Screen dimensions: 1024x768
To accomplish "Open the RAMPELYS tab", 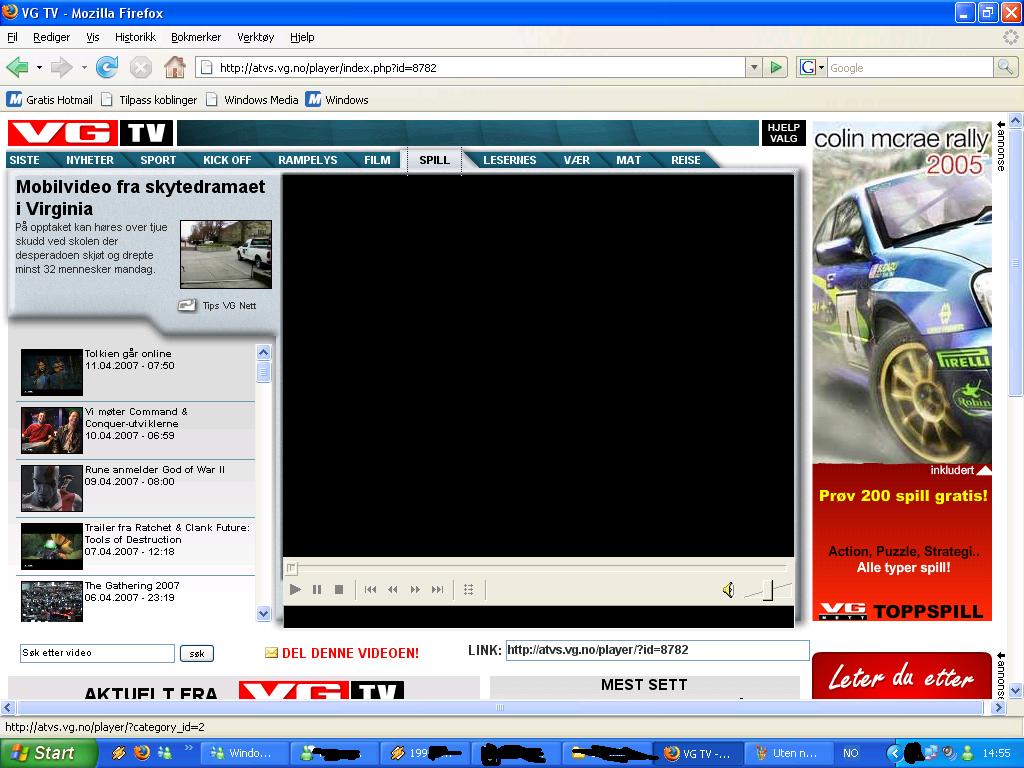I will pos(308,160).
